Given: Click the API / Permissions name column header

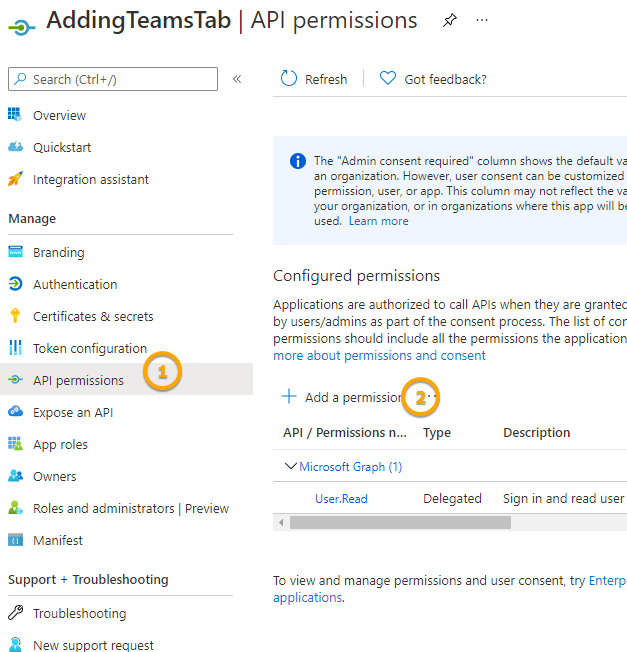Looking at the screenshot, I should [345, 433].
